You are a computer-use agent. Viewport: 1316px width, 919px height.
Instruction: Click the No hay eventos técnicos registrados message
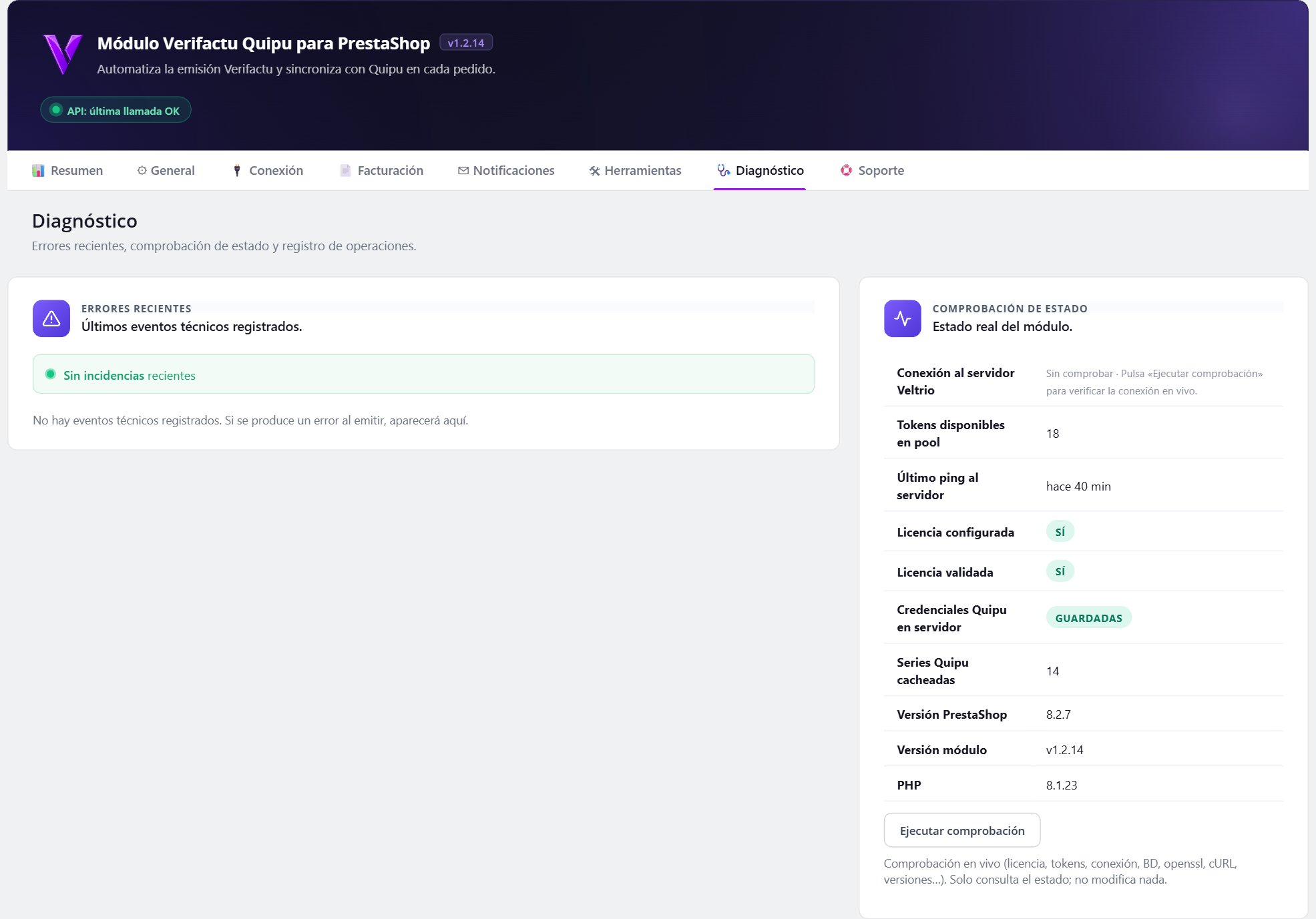click(250, 420)
